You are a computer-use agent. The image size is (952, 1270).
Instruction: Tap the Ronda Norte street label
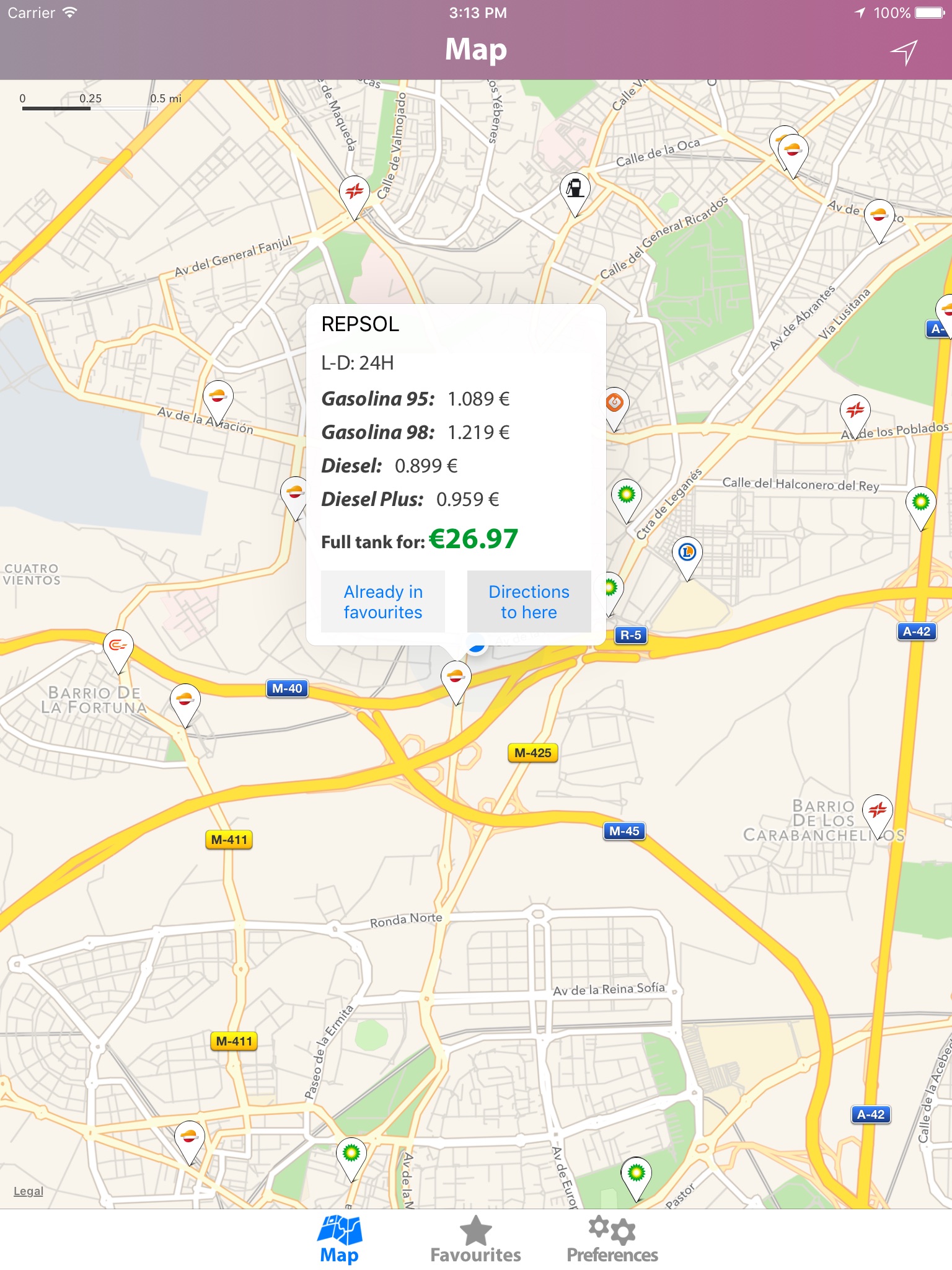tap(406, 920)
